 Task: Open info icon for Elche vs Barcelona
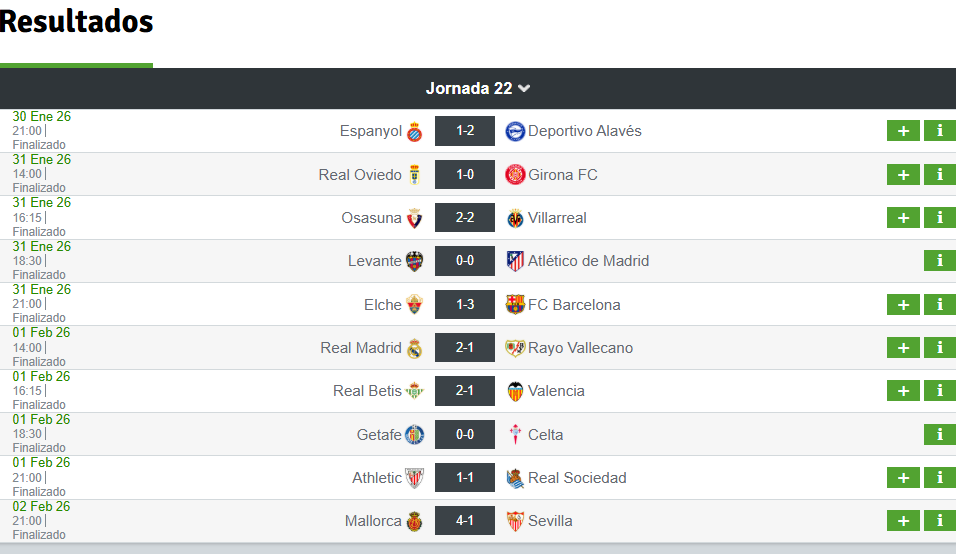click(940, 305)
